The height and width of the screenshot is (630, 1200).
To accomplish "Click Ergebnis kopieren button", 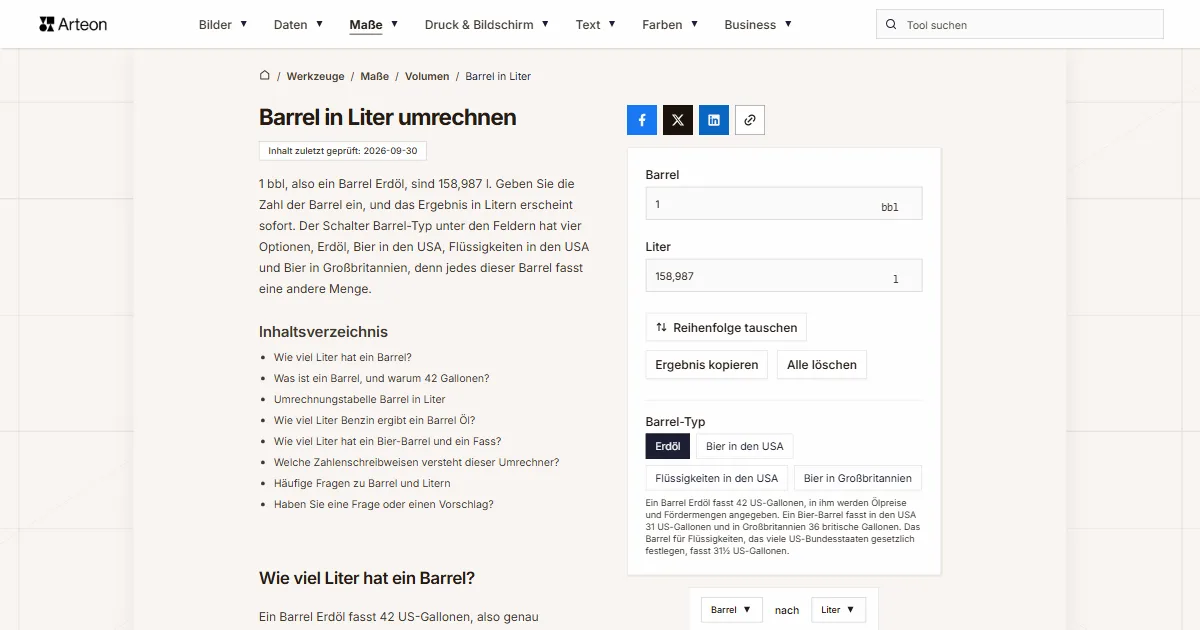I will (x=707, y=365).
